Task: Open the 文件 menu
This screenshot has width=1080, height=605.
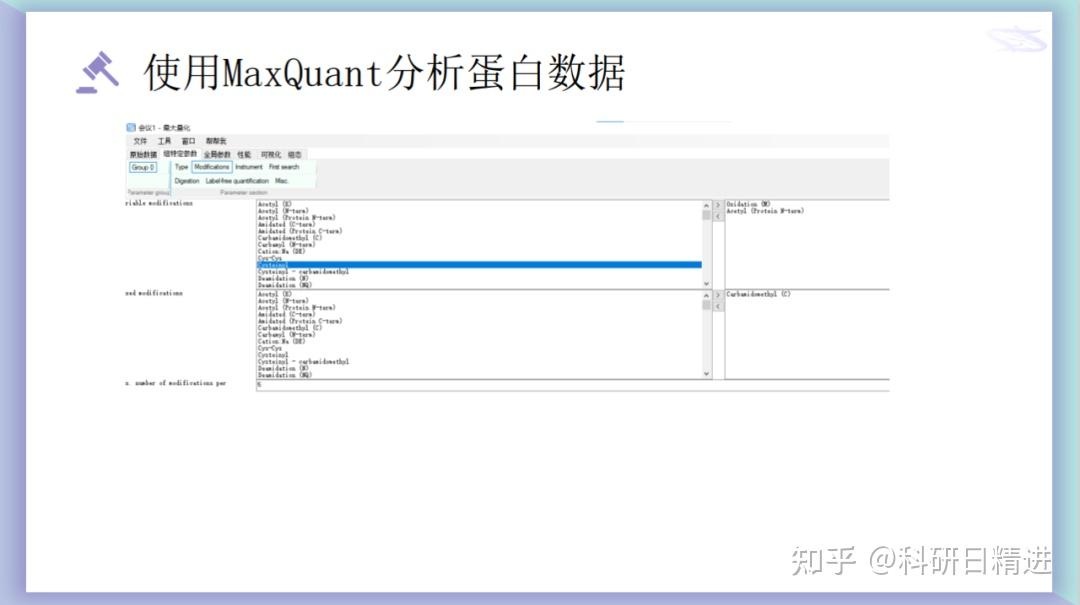Action: click(141, 141)
